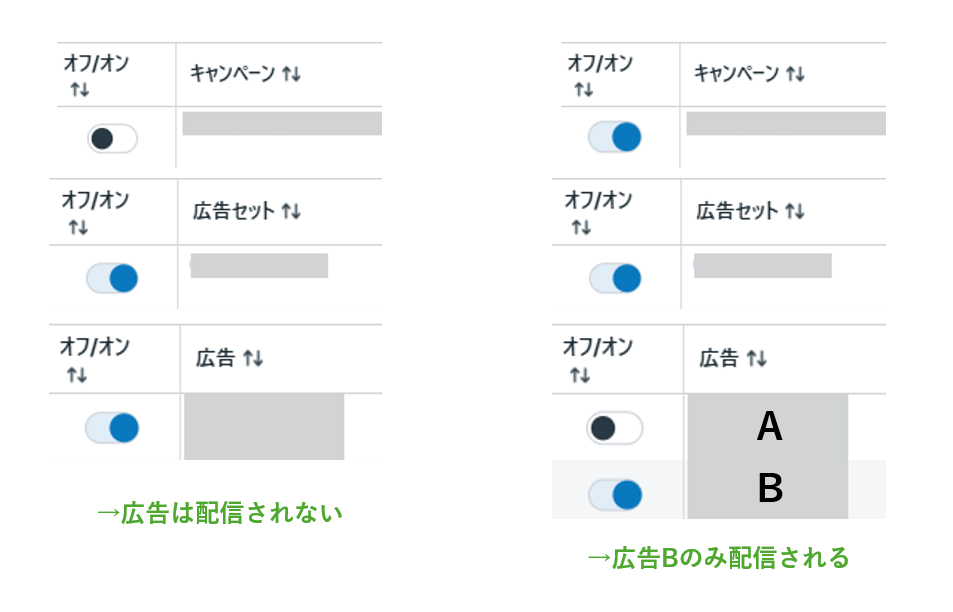
Task: Sort the right example's 広告セット column
Action: pyautogui.click(x=795, y=211)
